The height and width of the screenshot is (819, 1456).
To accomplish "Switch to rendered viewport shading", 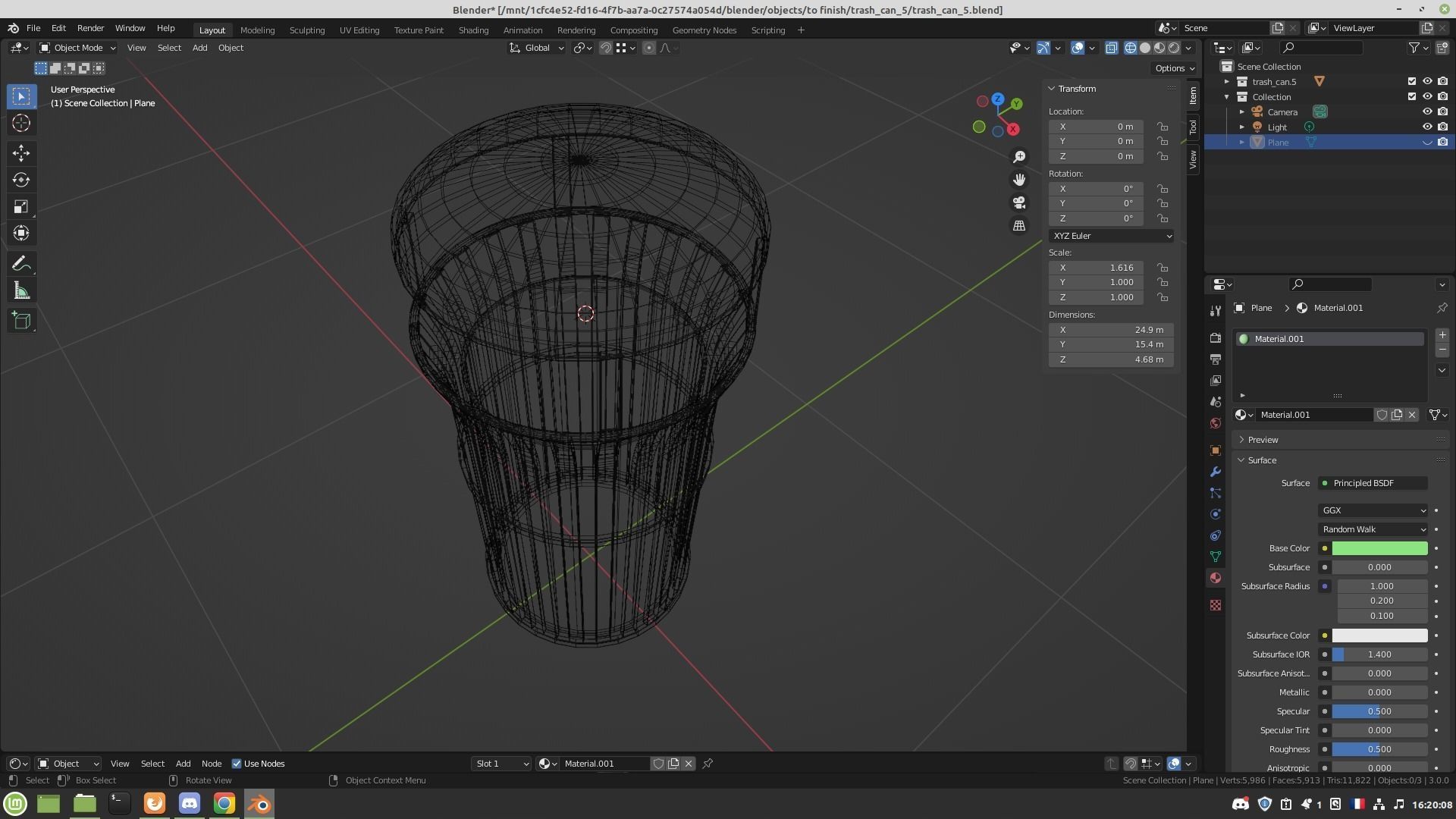I will tap(1174, 48).
